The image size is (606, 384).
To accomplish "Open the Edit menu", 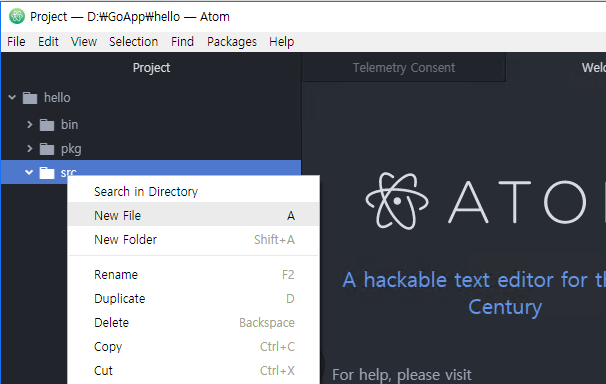I will 48,42.
